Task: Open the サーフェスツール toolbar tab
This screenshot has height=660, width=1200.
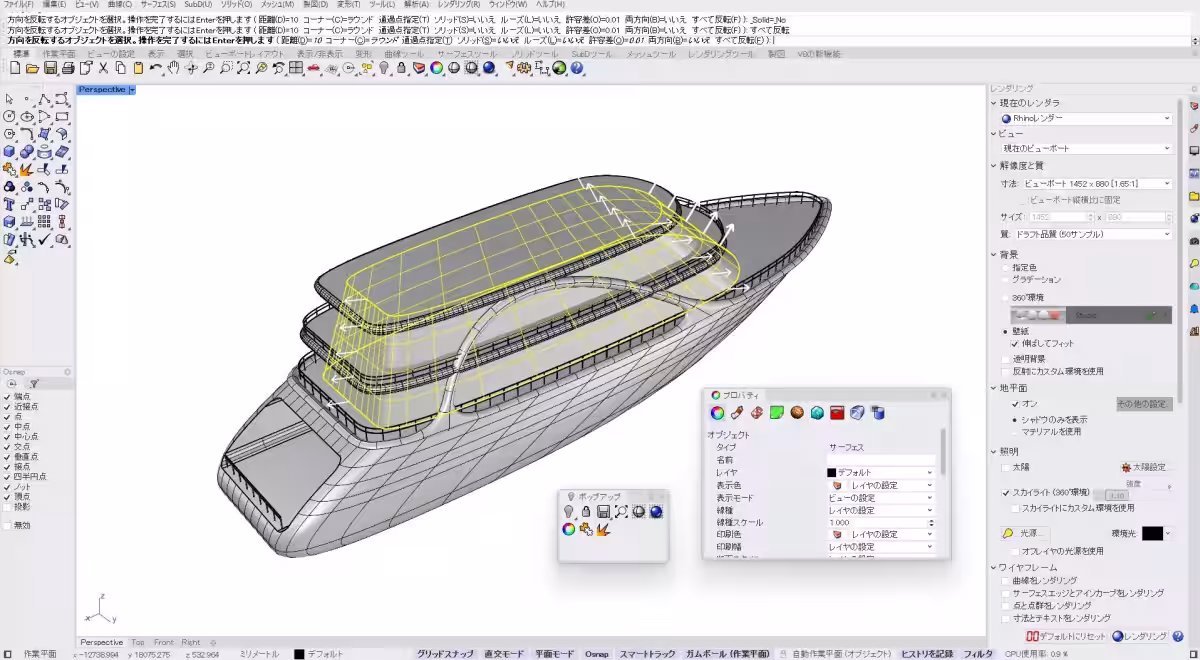Action: [x=466, y=54]
